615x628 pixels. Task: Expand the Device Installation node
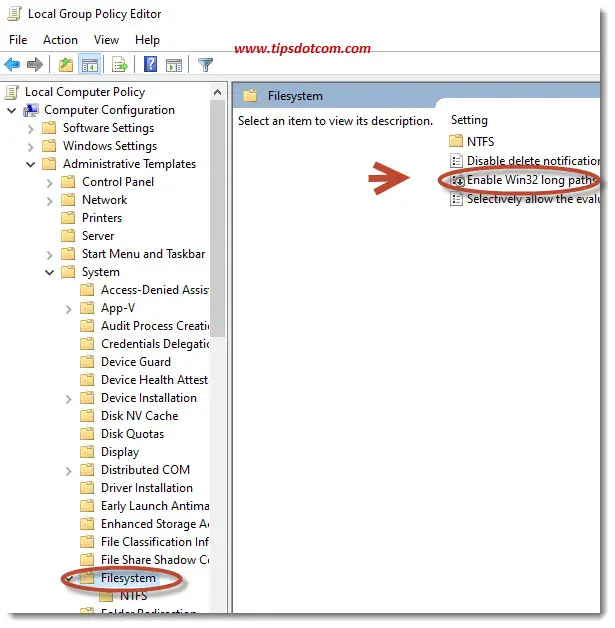[x=69, y=399]
